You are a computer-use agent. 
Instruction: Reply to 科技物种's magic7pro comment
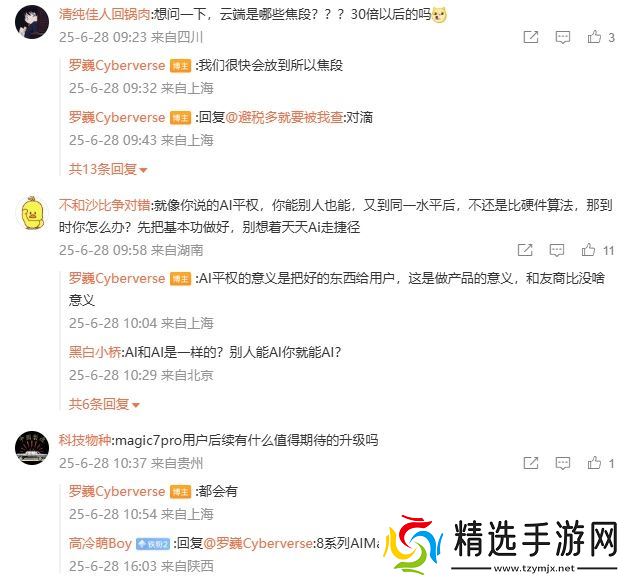click(x=562, y=463)
